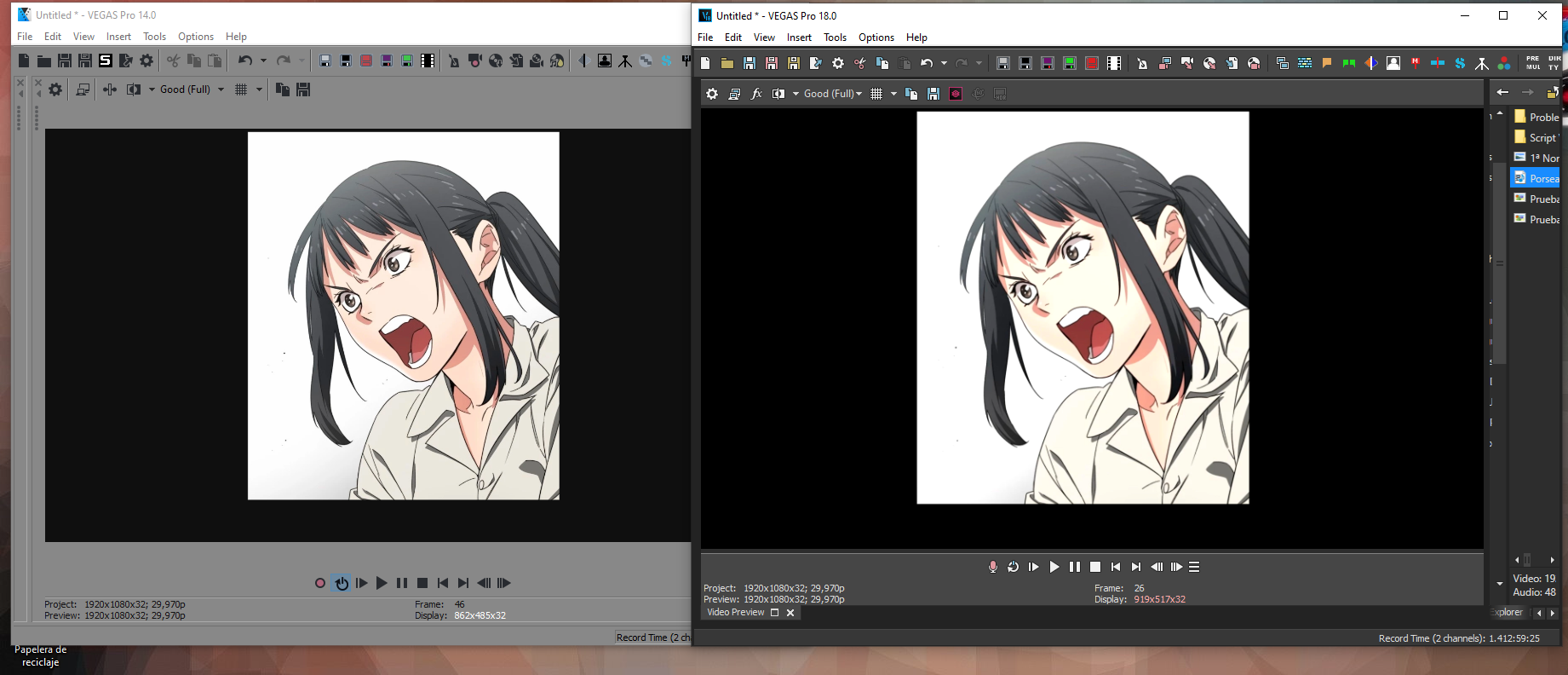Click New project icon in VEGAS Pro 14
The width and height of the screenshot is (1568, 675).
(24, 61)
